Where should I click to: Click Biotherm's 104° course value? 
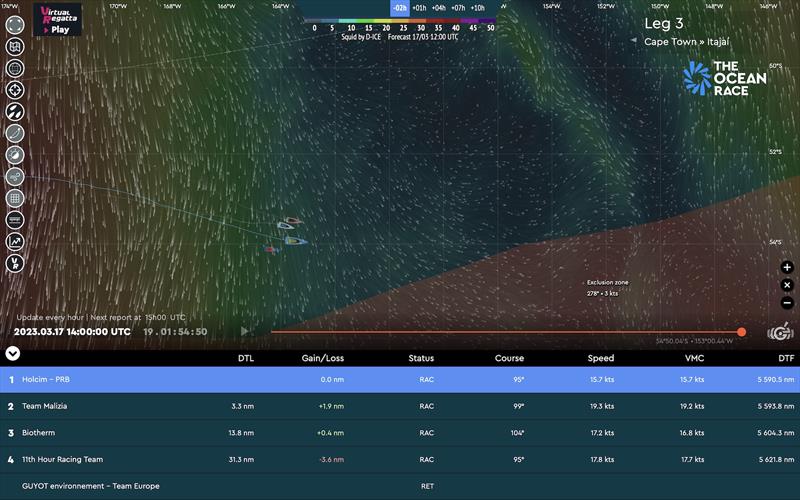point(517,433)
